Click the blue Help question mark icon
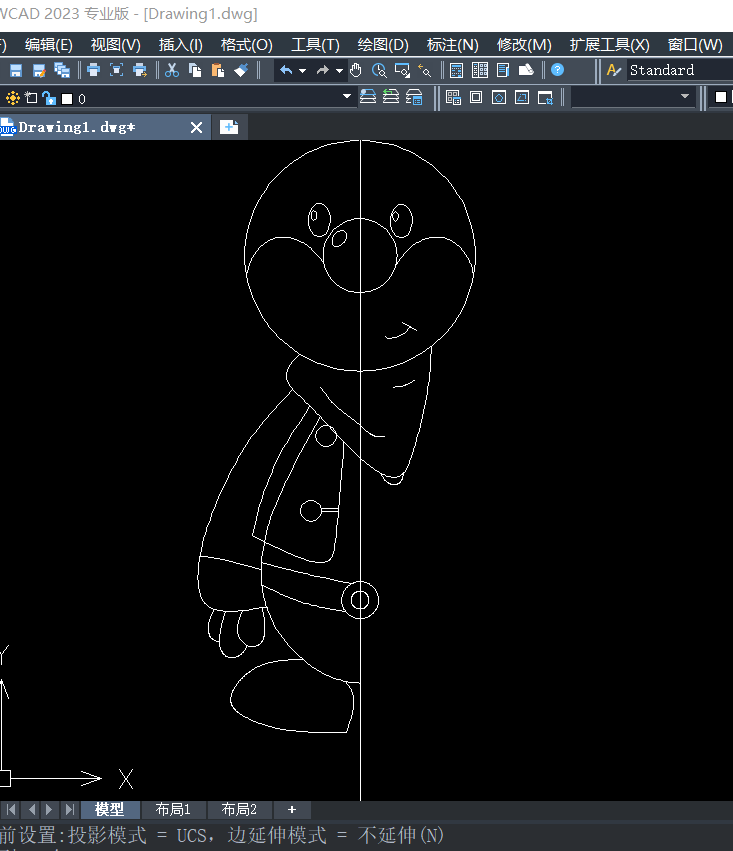The width and height of the screenshot is (733, 851). [x=557, y=70]
